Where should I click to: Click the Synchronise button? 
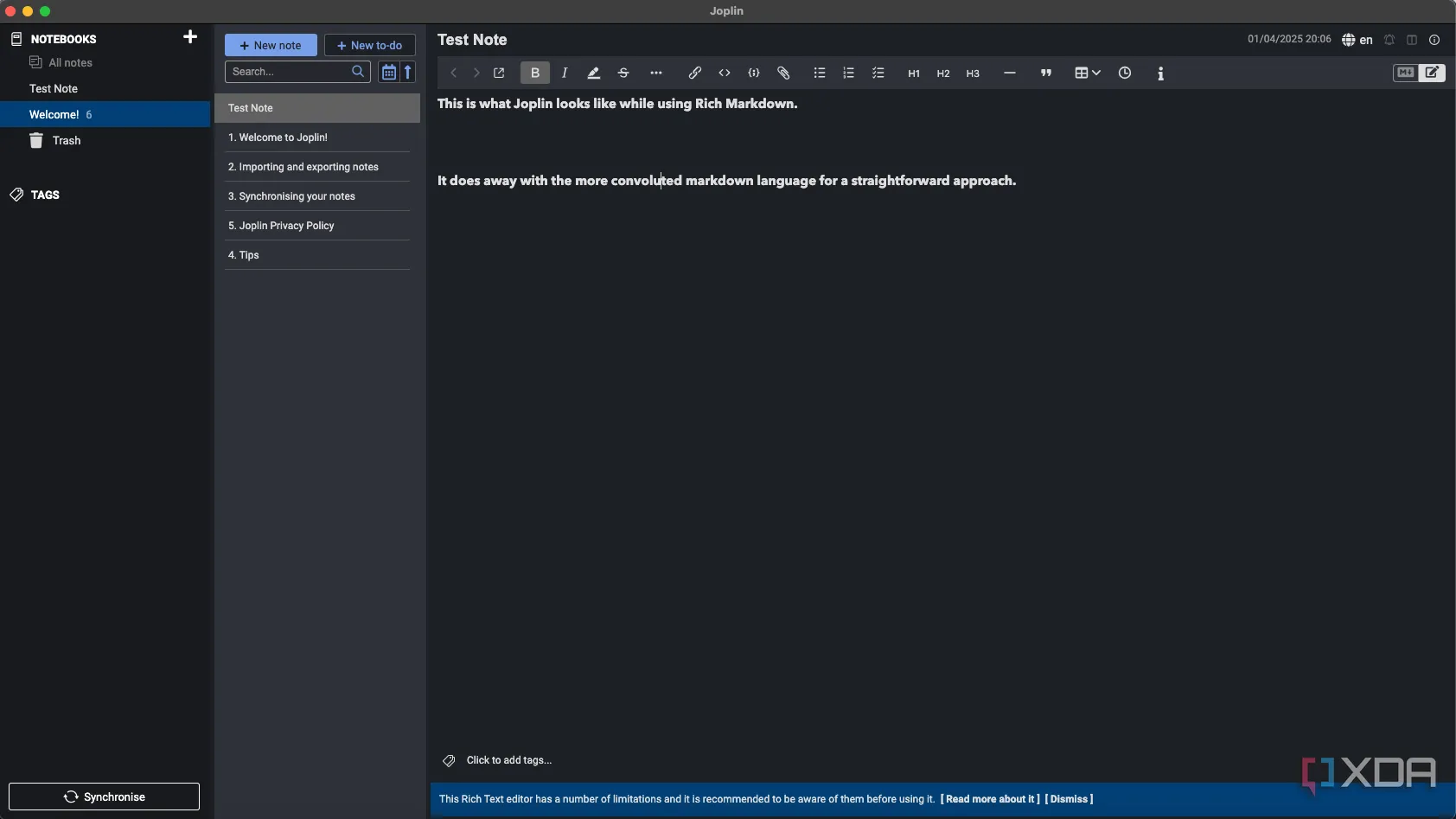coord(104,797)
